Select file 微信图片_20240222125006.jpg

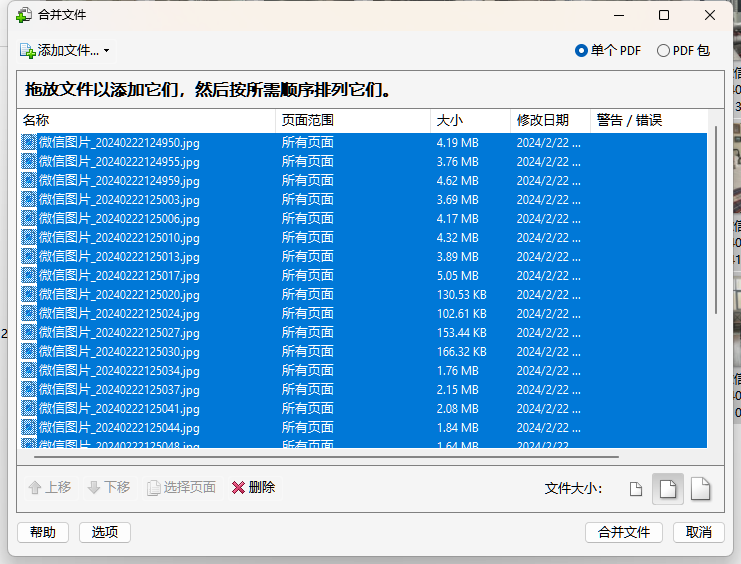[363, 218]
